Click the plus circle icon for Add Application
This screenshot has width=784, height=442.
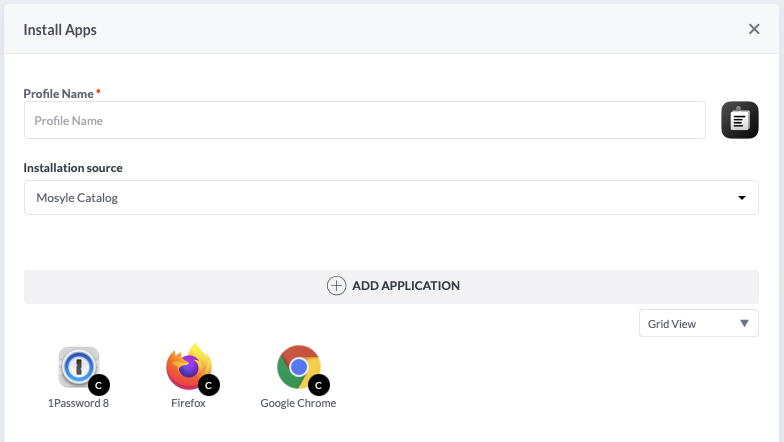click(337, 285)
